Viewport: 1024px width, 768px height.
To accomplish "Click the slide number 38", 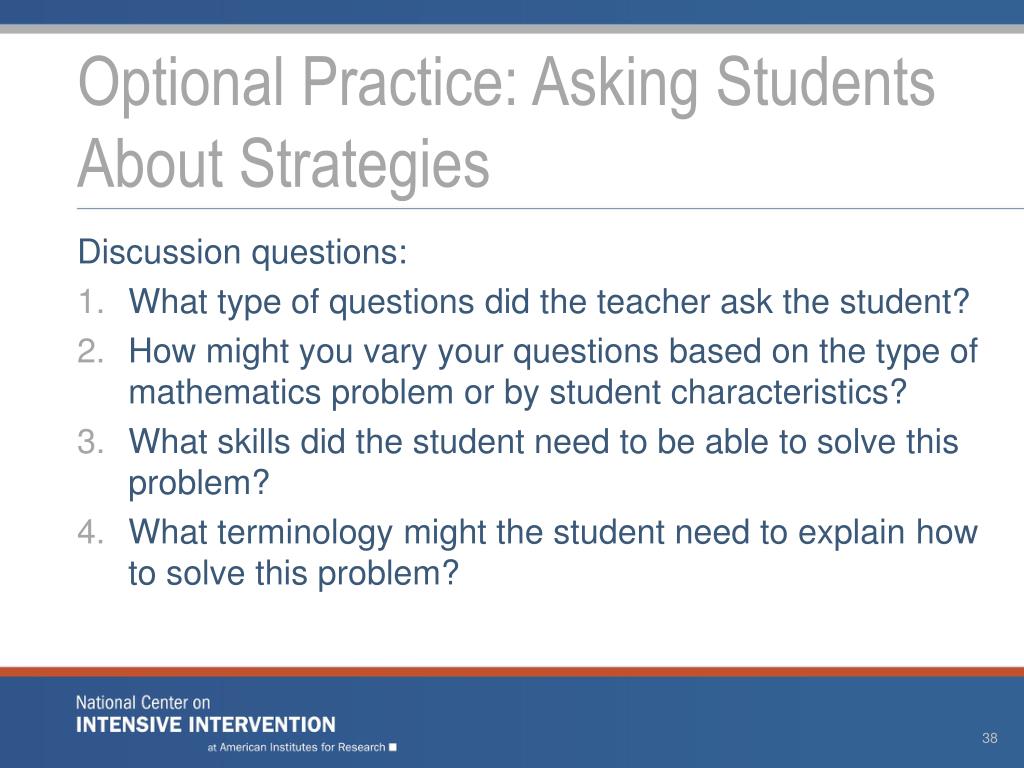I will pos(989,738).
